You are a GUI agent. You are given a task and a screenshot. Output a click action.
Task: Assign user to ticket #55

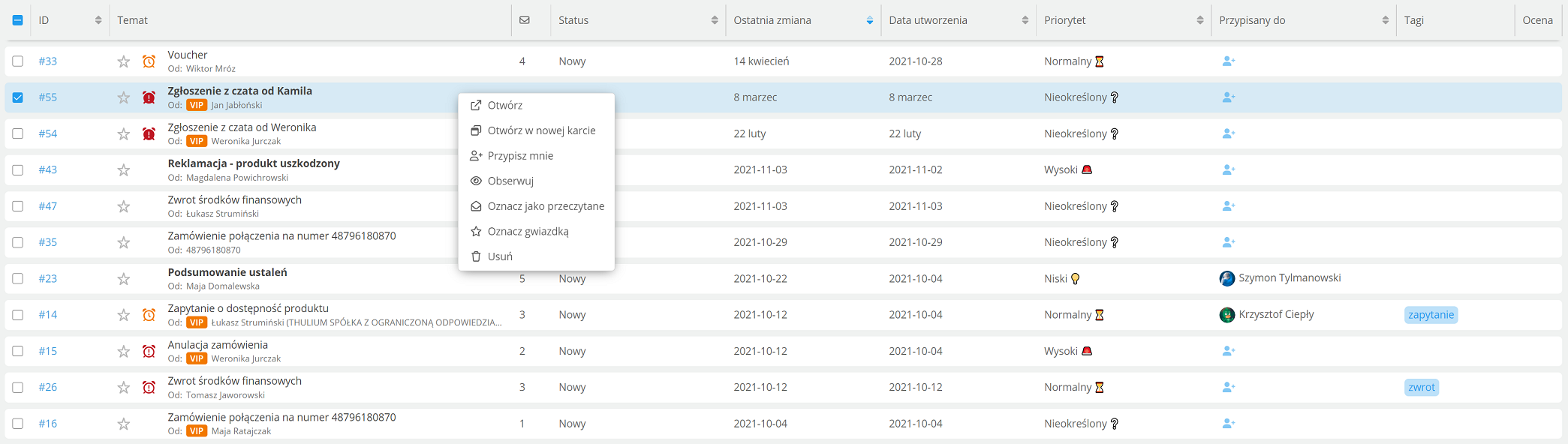click(x=1229, y=97)
